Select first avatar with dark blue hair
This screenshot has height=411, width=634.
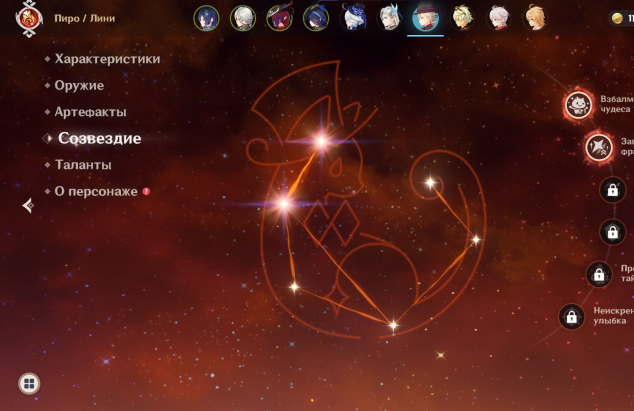206,18
